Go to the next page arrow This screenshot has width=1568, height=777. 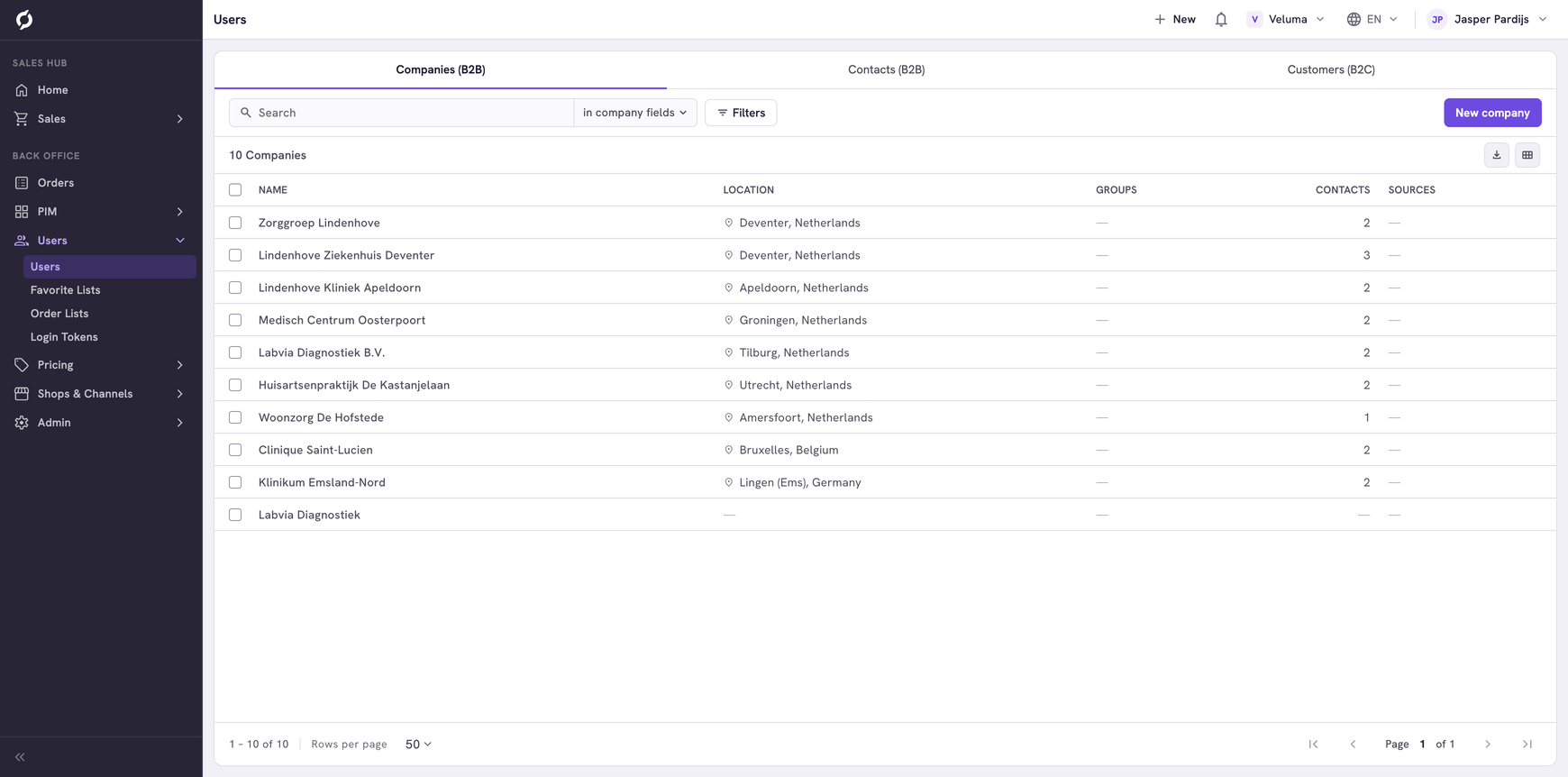click(x=1488, y=745)
